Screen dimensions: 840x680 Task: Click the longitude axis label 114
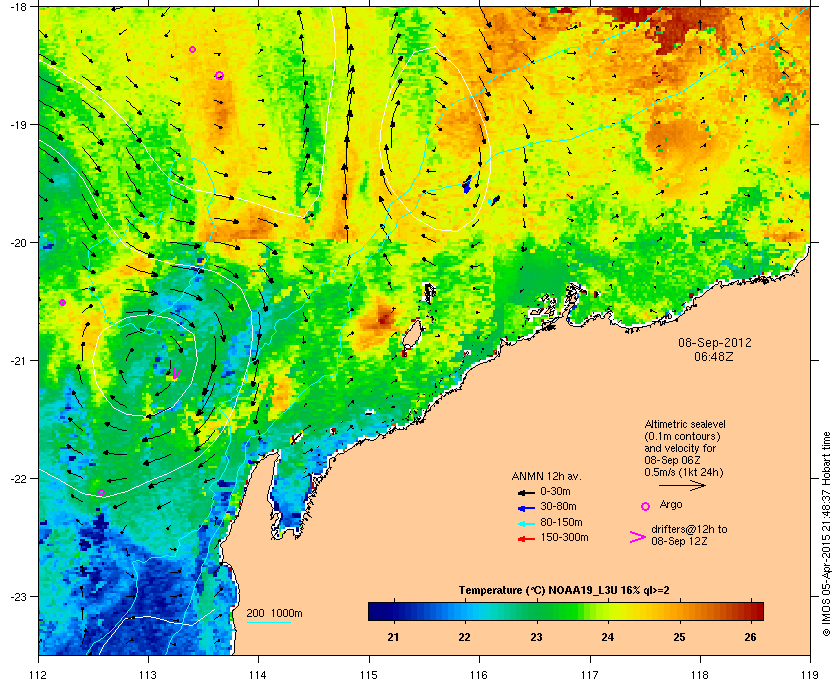[258, 675]
